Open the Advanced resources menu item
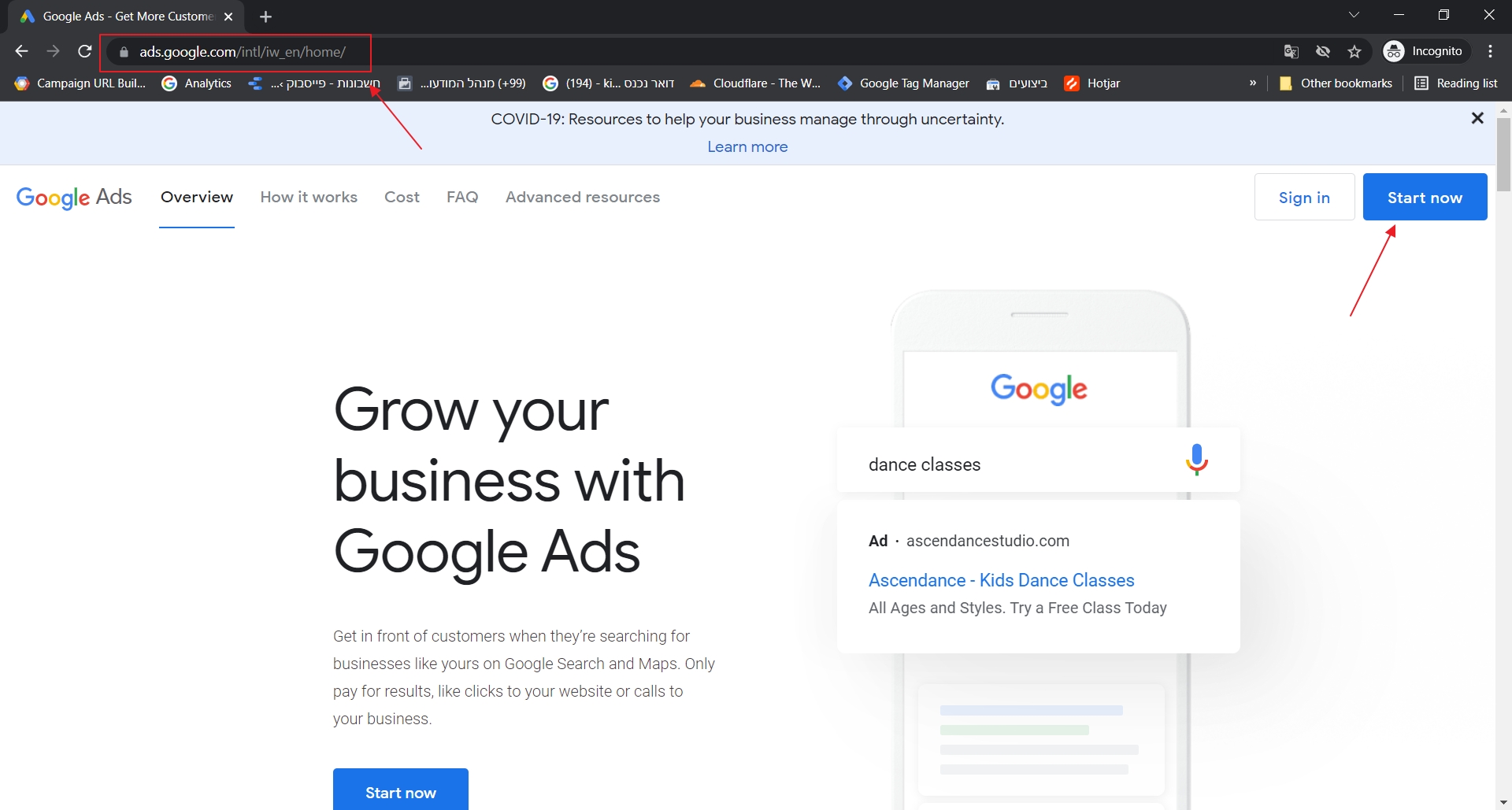This screenshot has height=810, width=1512. tap(582, 198)
